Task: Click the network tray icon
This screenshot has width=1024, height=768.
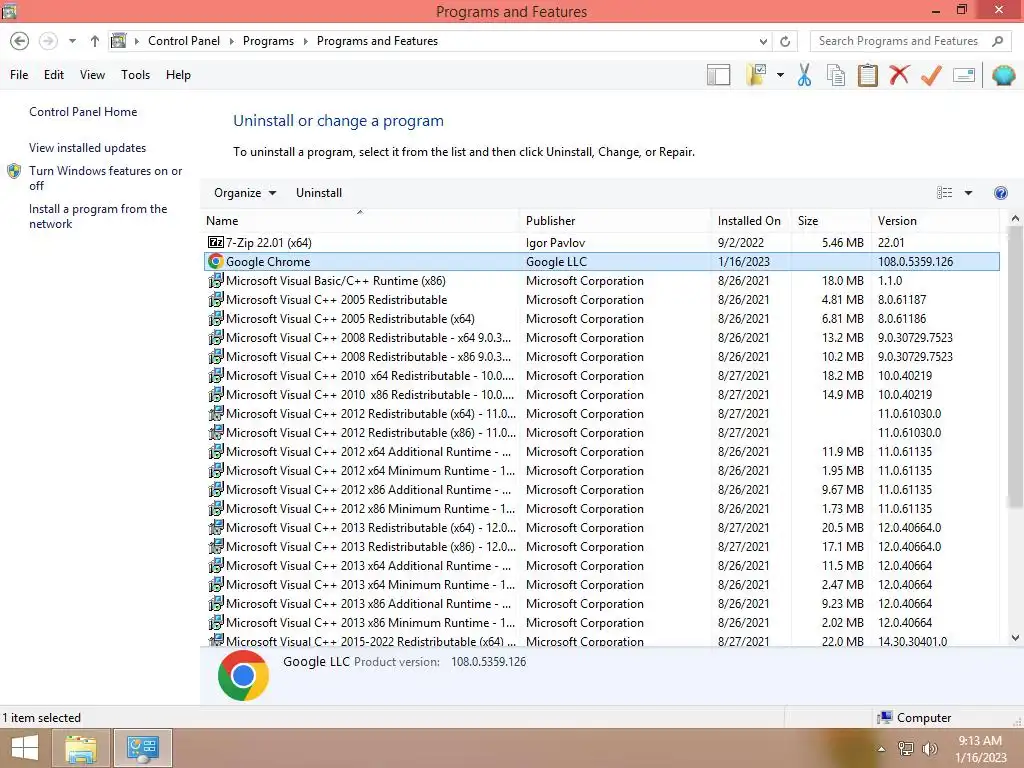Action: (x=905, y=748)
